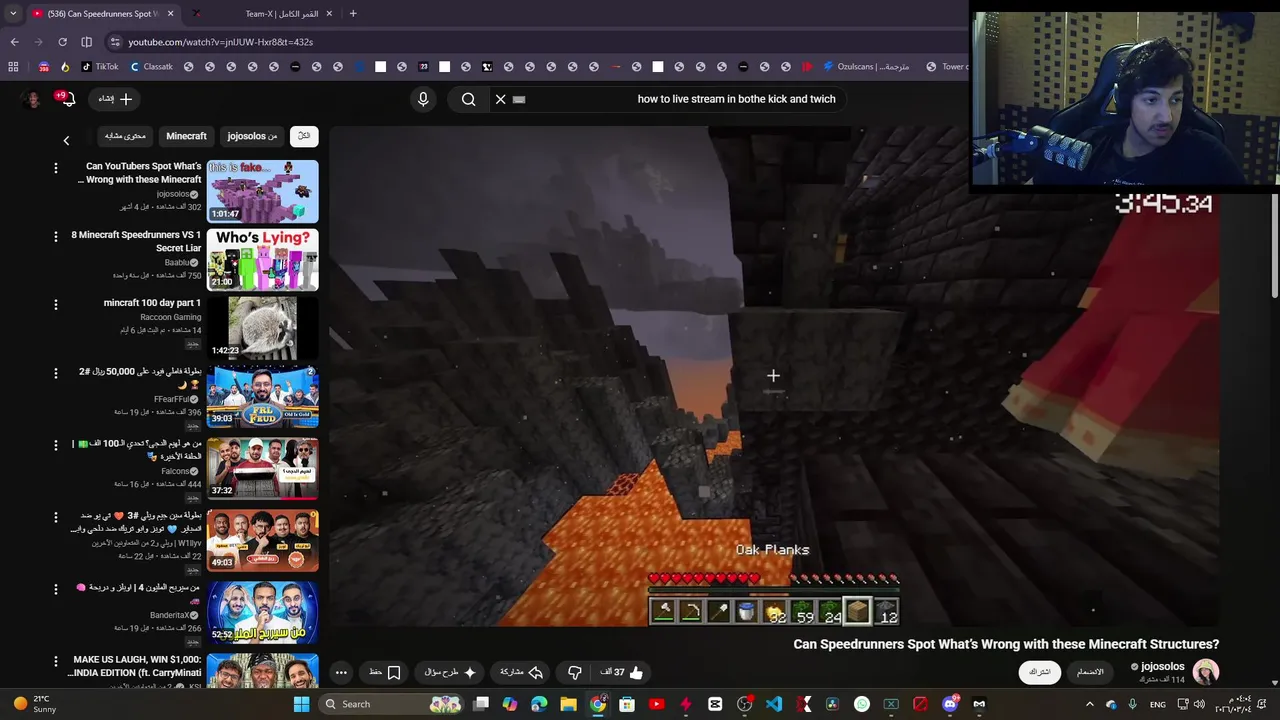Open the MAKE US LAUGH, WIN $1,000 title
The image size is (1280, 720).
[x=136, y=666]
